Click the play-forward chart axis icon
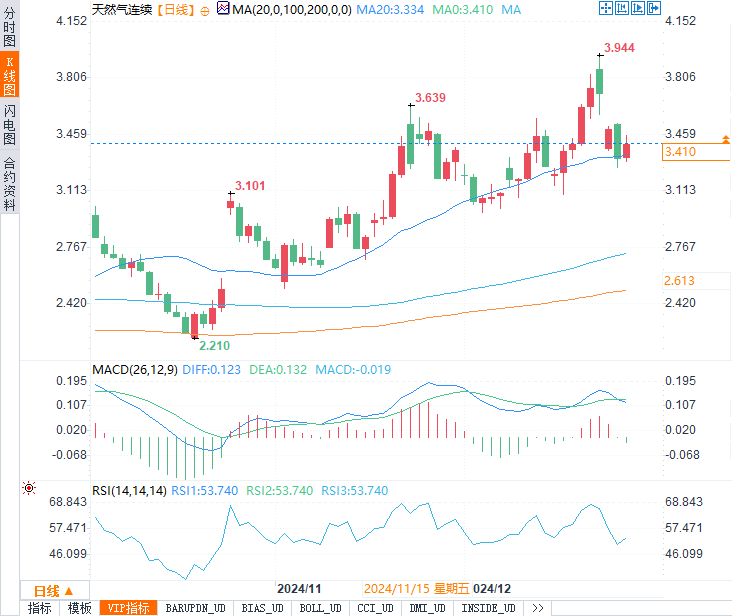732x616 pixels. pos(637,8)
